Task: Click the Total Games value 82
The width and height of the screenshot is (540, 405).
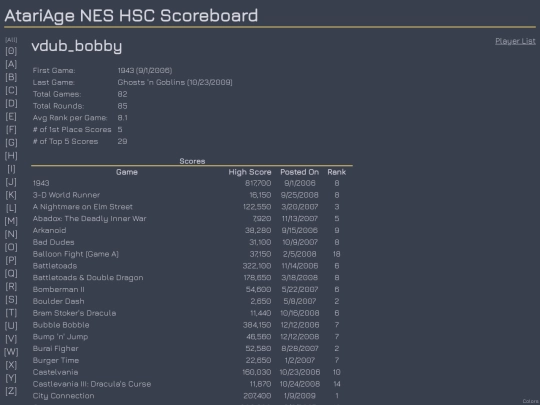Action: (122, 94)
